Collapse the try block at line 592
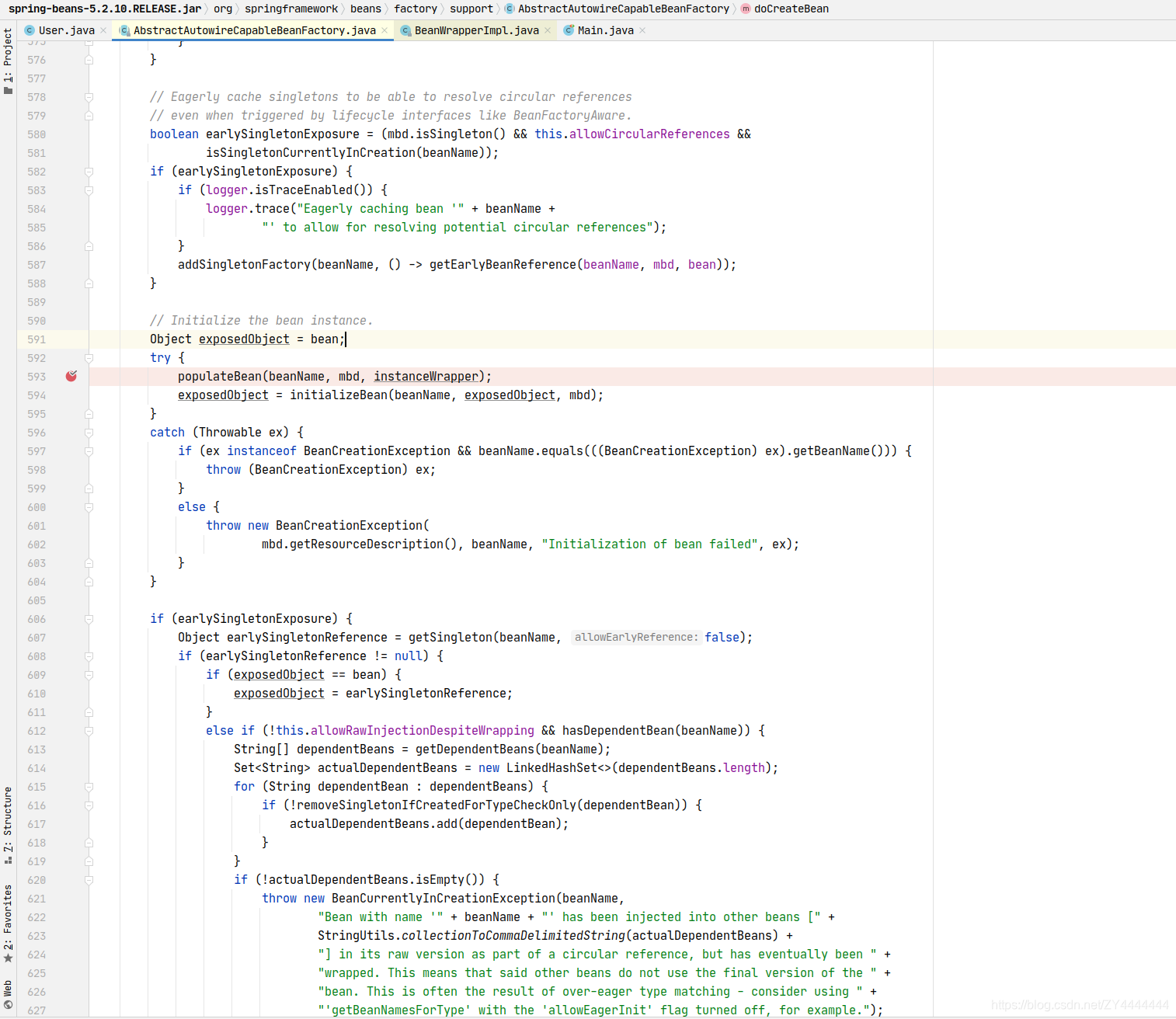This screenshot has width=1176, height=1019. 89,358
